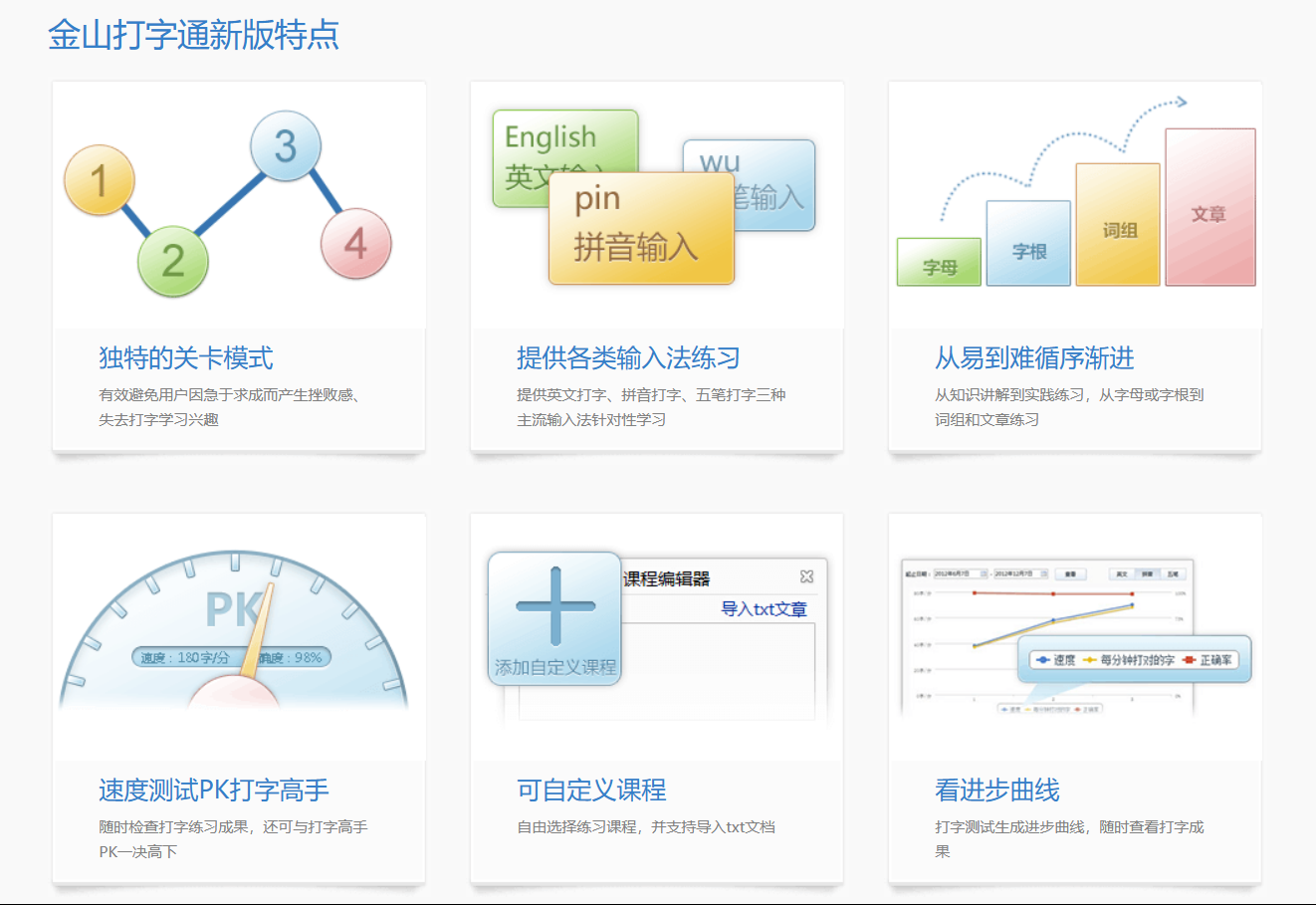The width and height of the screenshot is (1316, 905).
Task: Click the 速度 legend item
Action: point(1055,660)
